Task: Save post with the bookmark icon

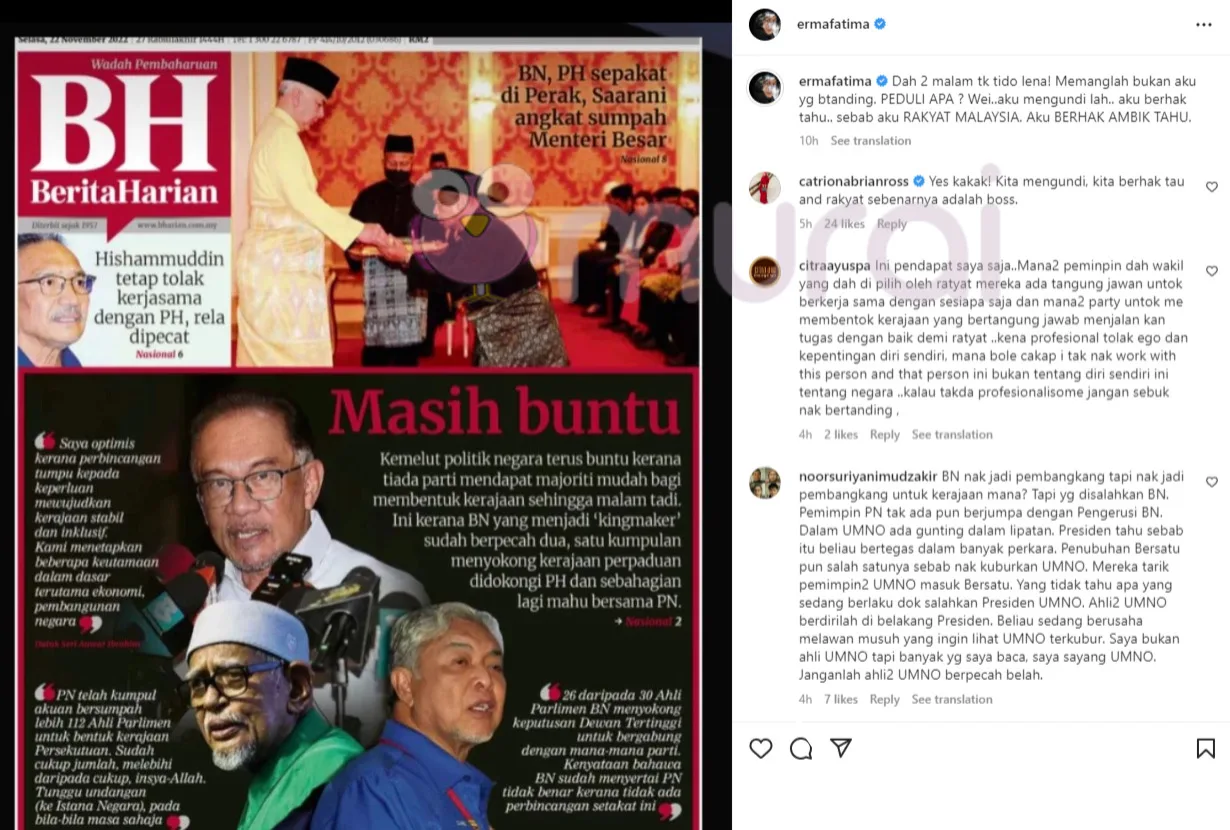Action: 1205,748
